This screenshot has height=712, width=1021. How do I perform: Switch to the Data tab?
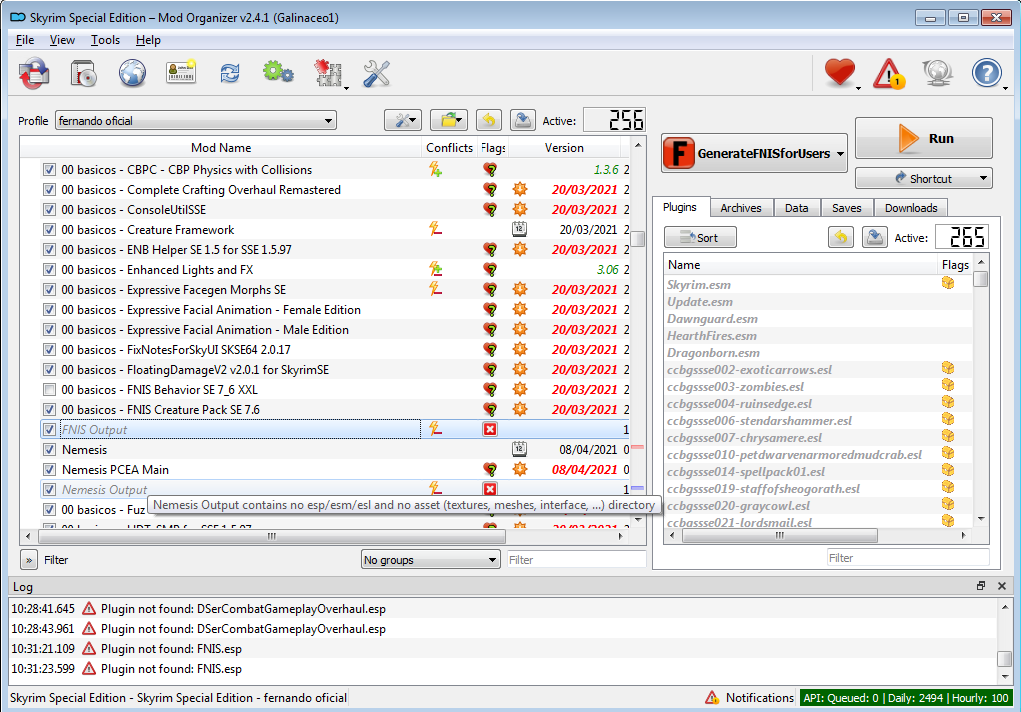point(796,208)
